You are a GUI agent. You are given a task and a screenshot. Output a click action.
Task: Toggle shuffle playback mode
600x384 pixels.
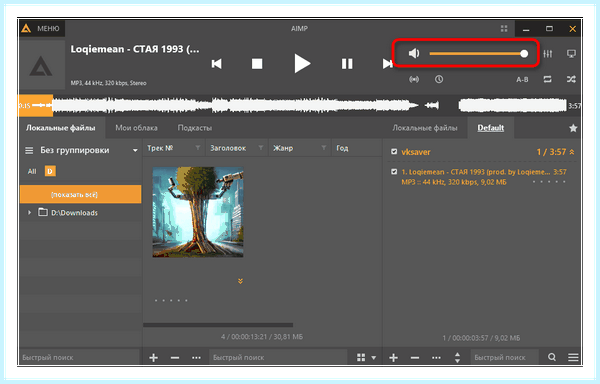point(571,79)
